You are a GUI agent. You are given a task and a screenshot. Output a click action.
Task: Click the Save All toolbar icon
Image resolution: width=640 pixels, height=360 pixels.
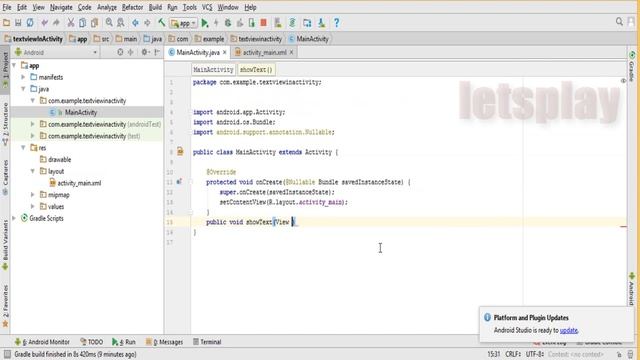tap(18, 23)
